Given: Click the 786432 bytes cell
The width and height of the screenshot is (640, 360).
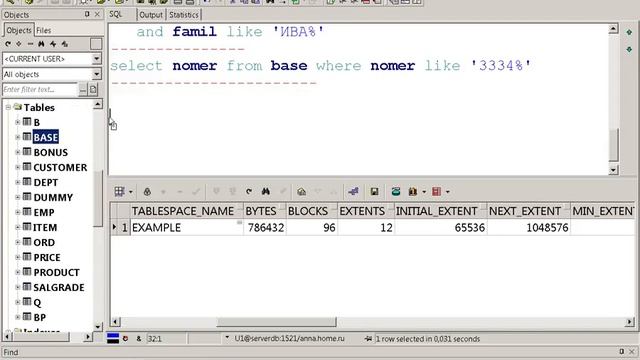Looking at the screenshot, I should [264, 227].
